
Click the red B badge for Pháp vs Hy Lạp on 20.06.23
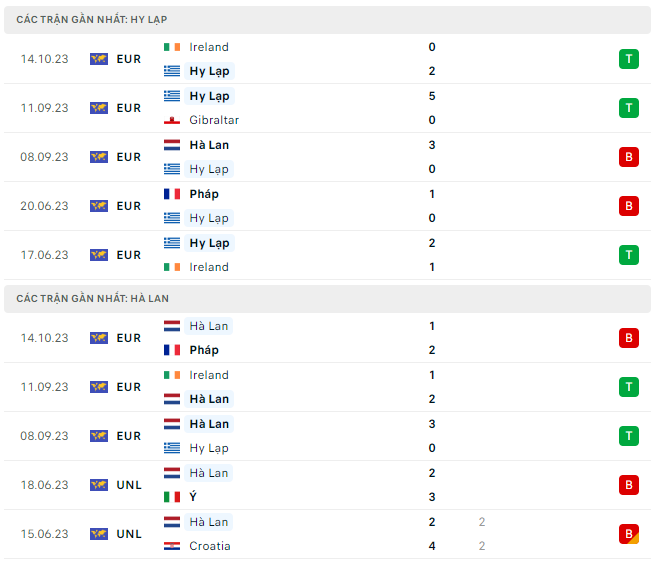(628, 206)
